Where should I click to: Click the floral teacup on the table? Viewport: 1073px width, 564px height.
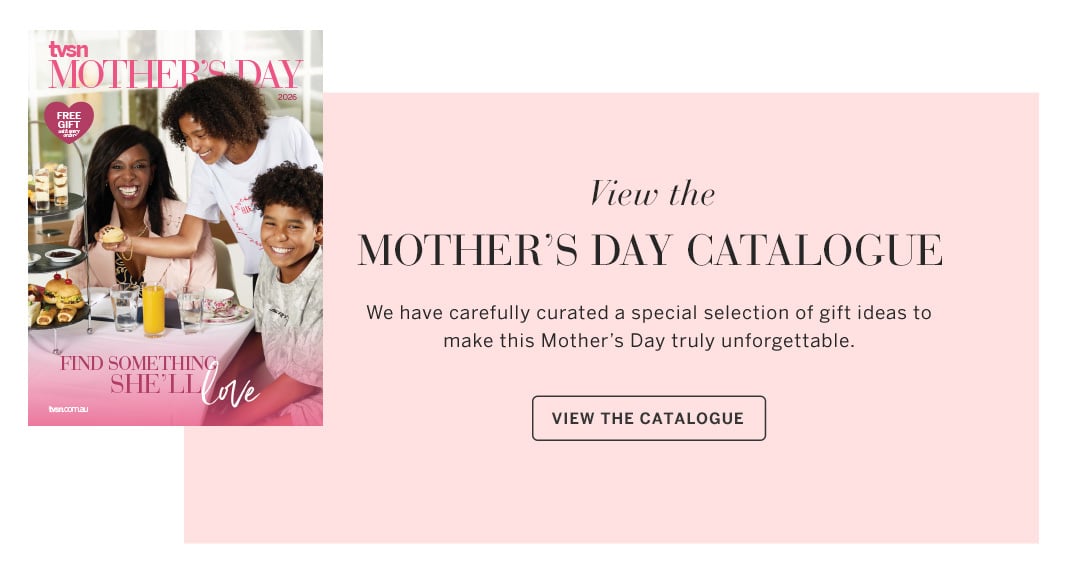coord(218,302)
